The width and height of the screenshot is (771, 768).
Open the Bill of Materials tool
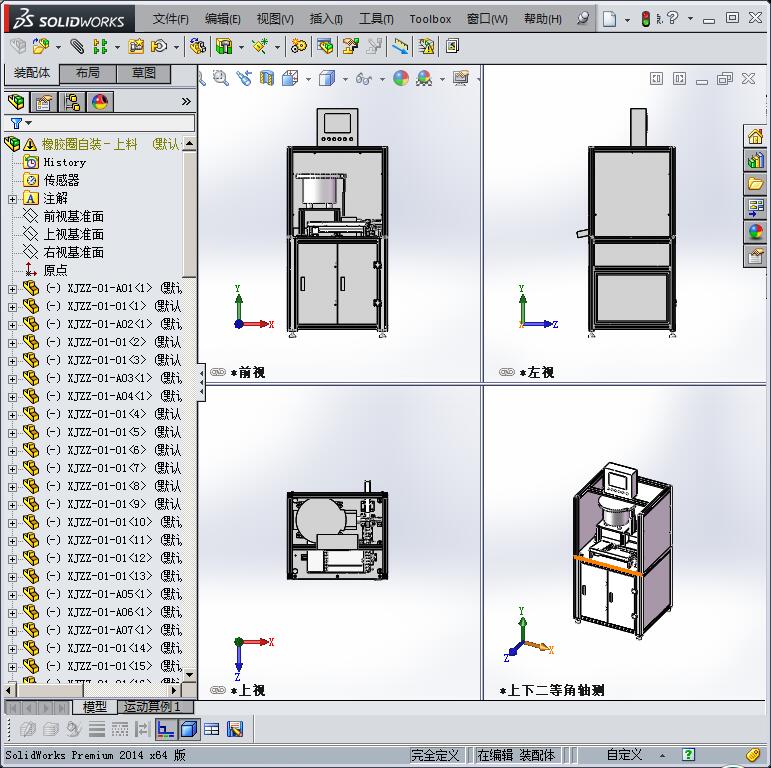click(325, 47)
